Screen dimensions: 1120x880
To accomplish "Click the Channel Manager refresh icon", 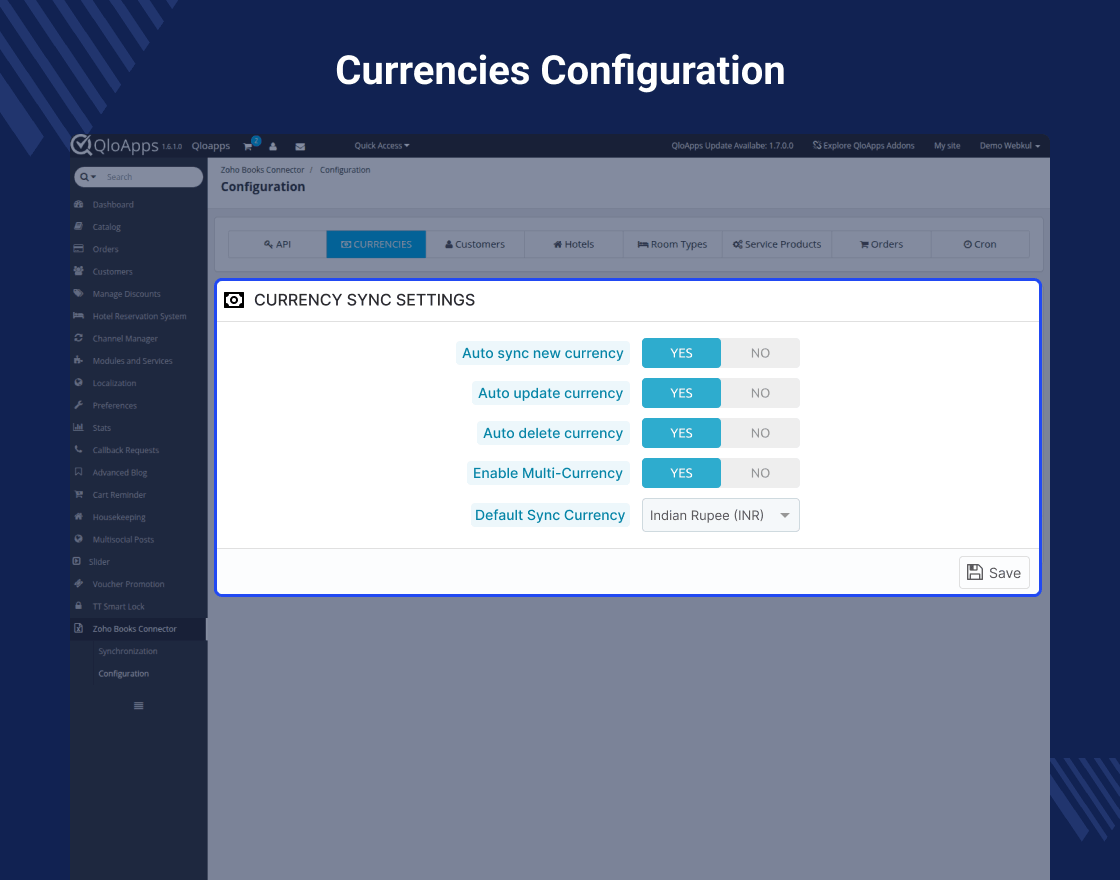I will click(79, 338).
